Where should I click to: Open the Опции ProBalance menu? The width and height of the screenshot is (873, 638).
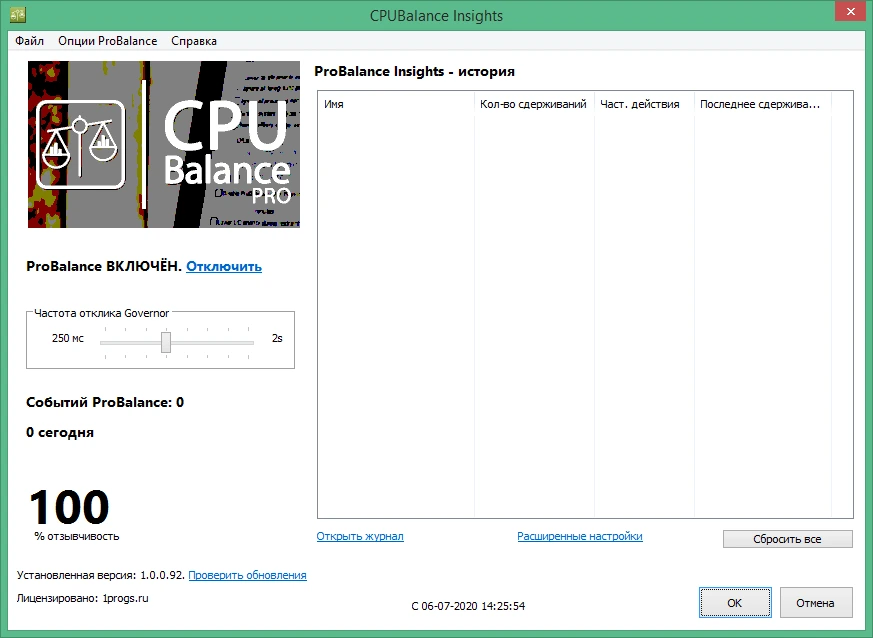(x=107, y=41)
